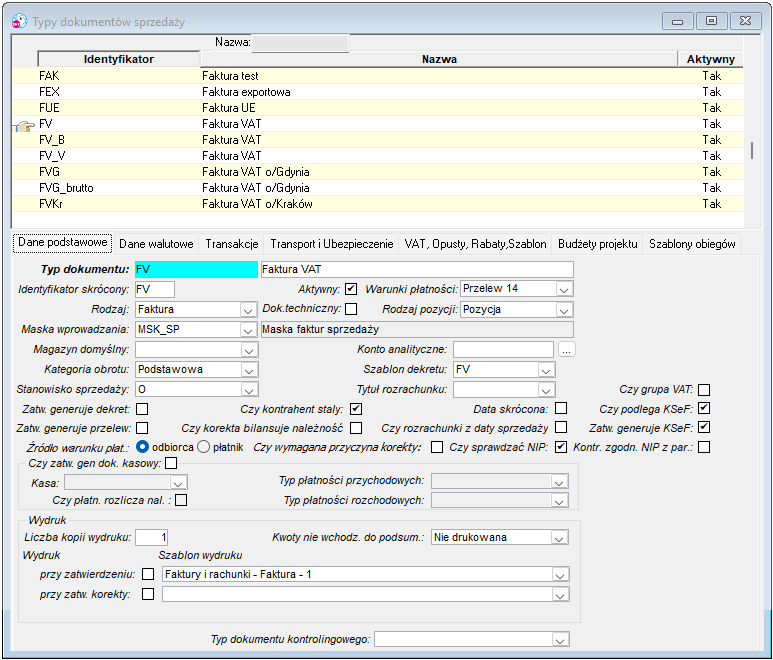Viewport: 773px width, 660px height.
Task: Open the Szablony obiegów tab
Action: click(692, 244)
